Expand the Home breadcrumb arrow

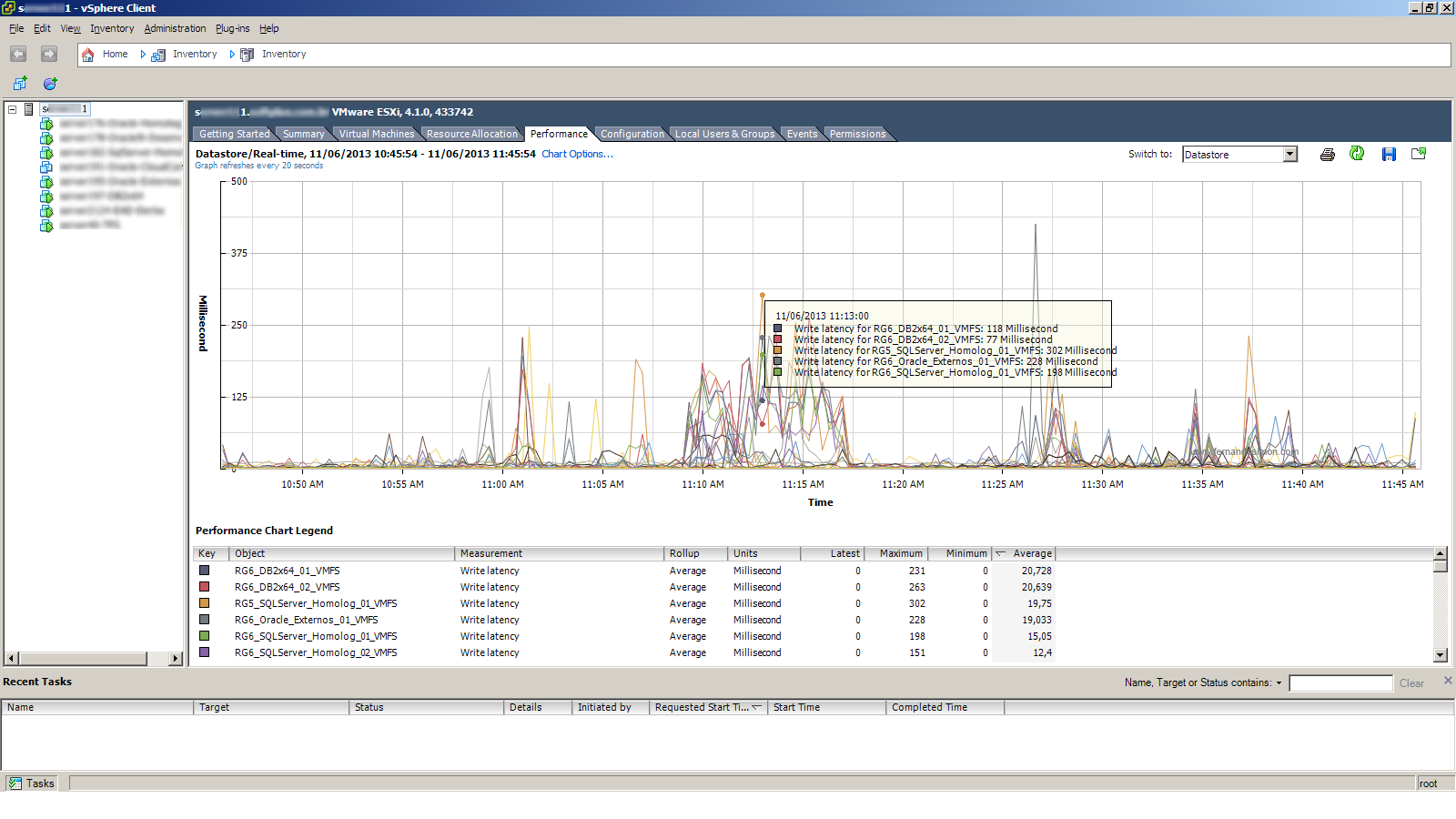point(143,55)
